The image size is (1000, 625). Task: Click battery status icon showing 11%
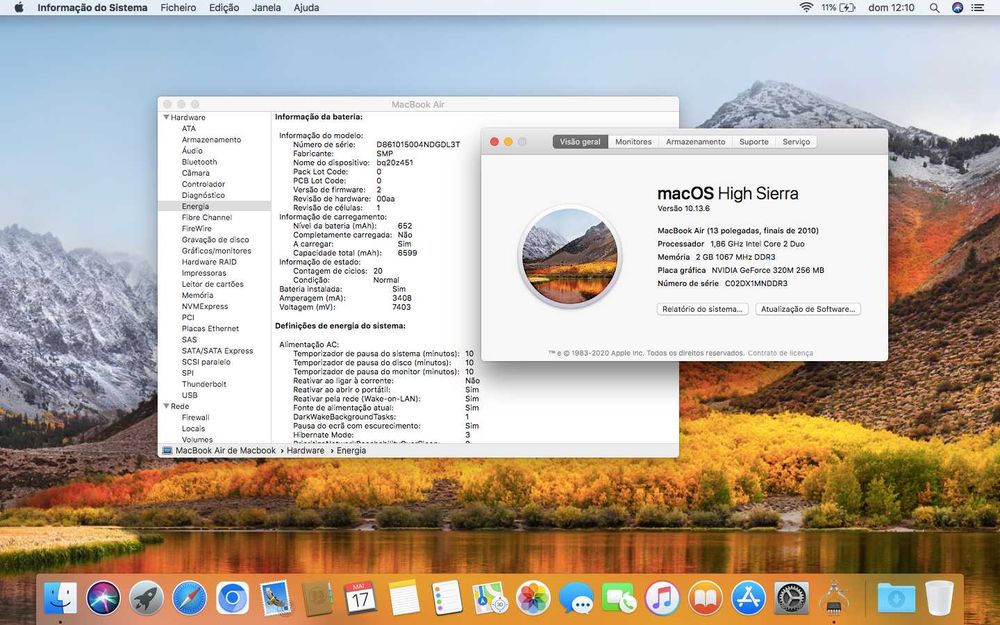838,8
